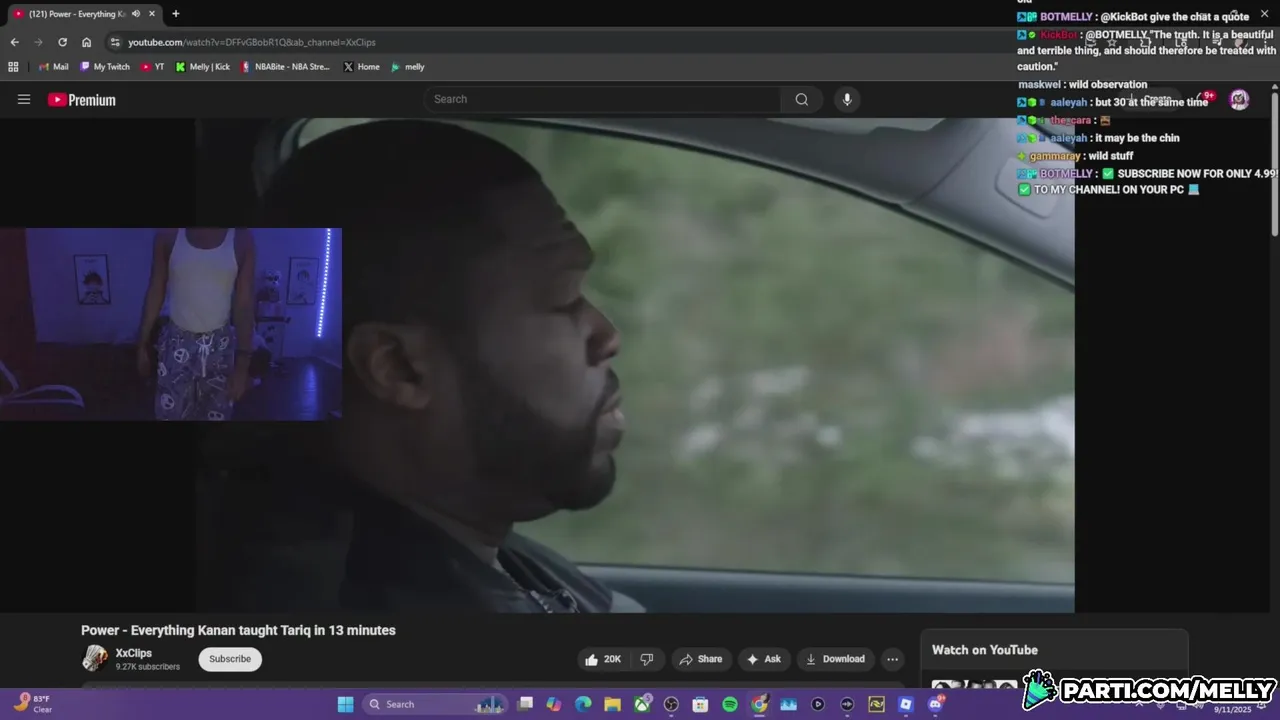
Task: Open the X Home bookmark
Action: (361, 67)
